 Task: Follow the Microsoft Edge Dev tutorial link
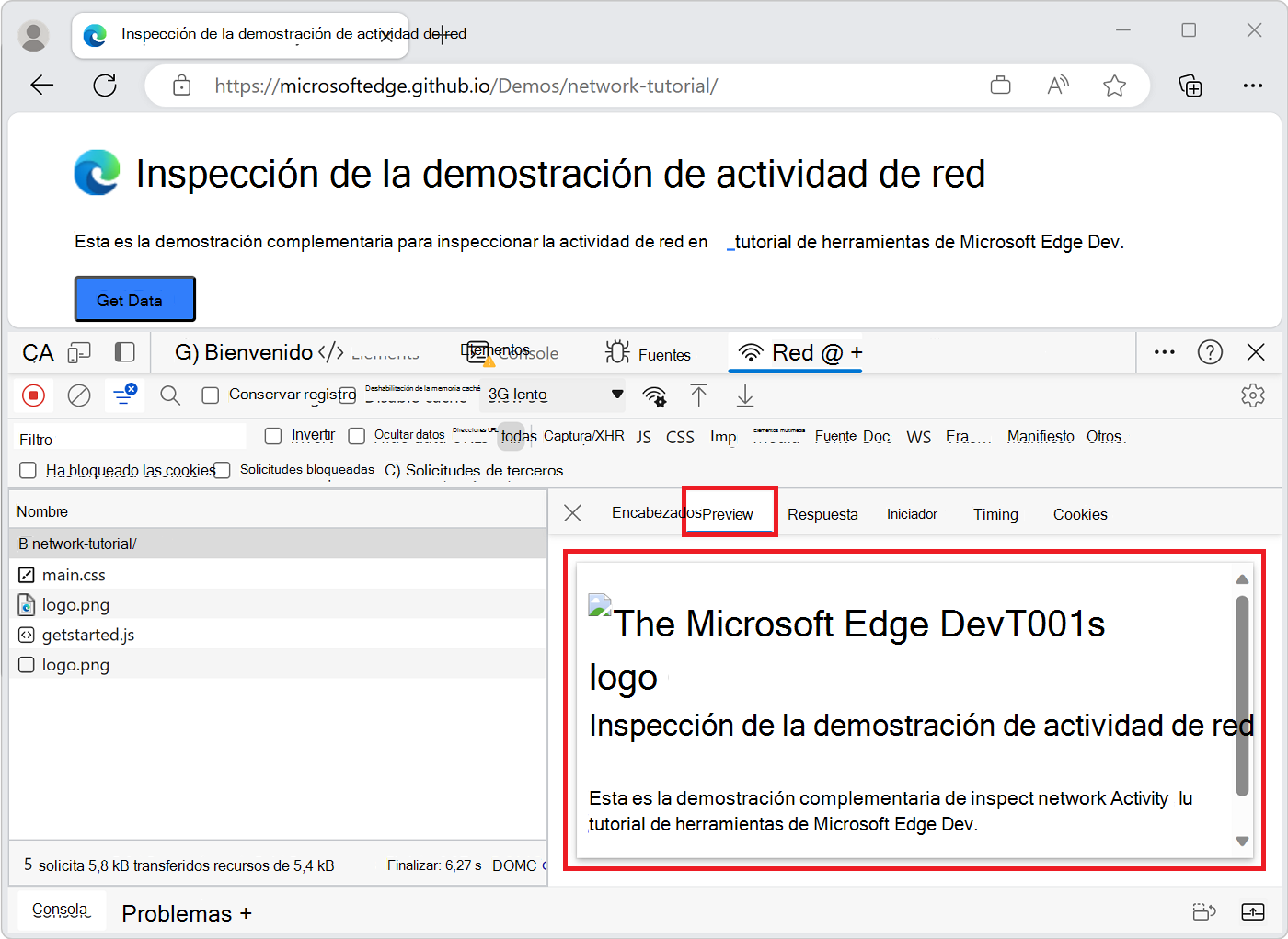coord(926,242)
